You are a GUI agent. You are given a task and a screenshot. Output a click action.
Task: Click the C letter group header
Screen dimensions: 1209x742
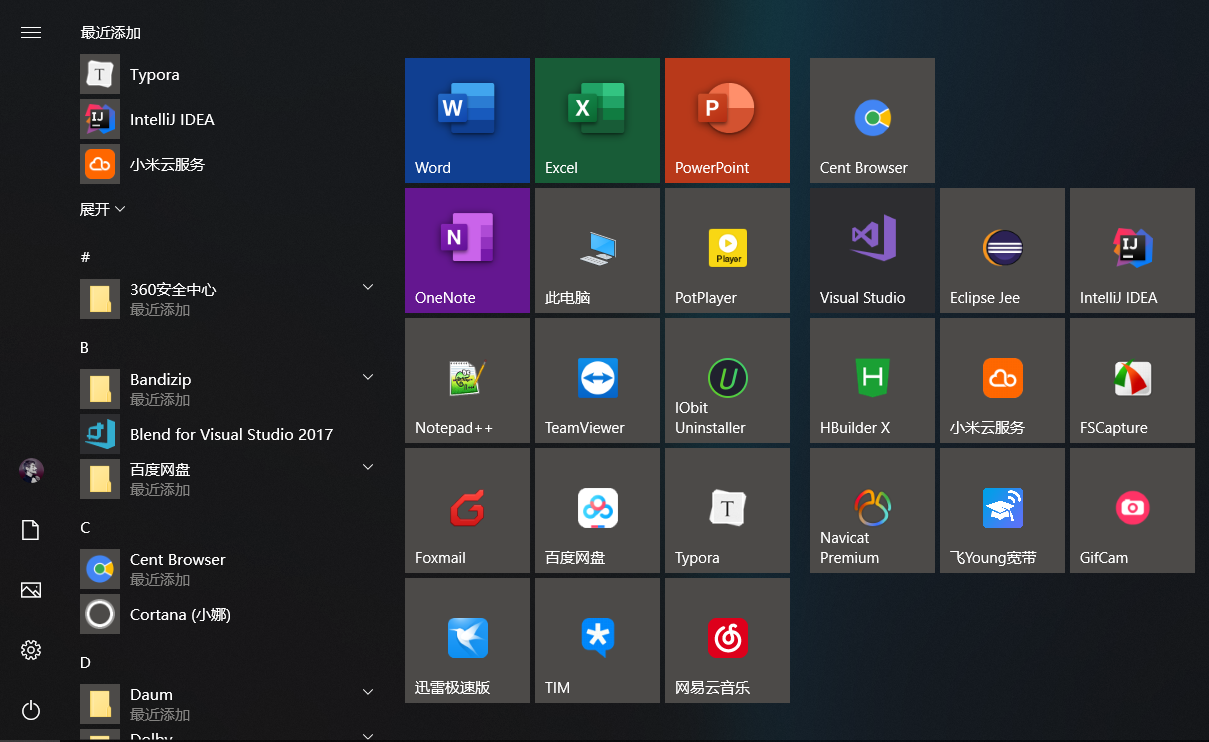[x=85, y=527]
